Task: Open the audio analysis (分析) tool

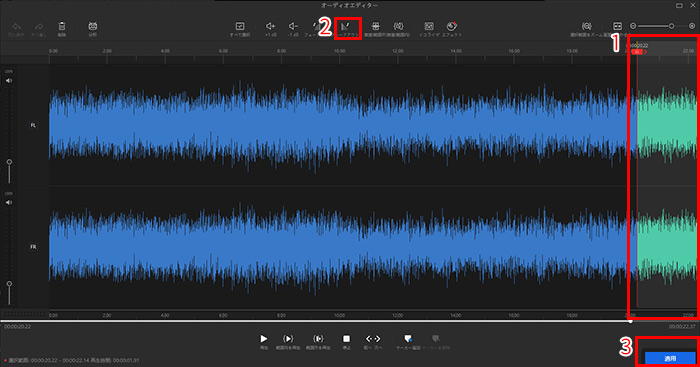Action: tap(92, 26)
